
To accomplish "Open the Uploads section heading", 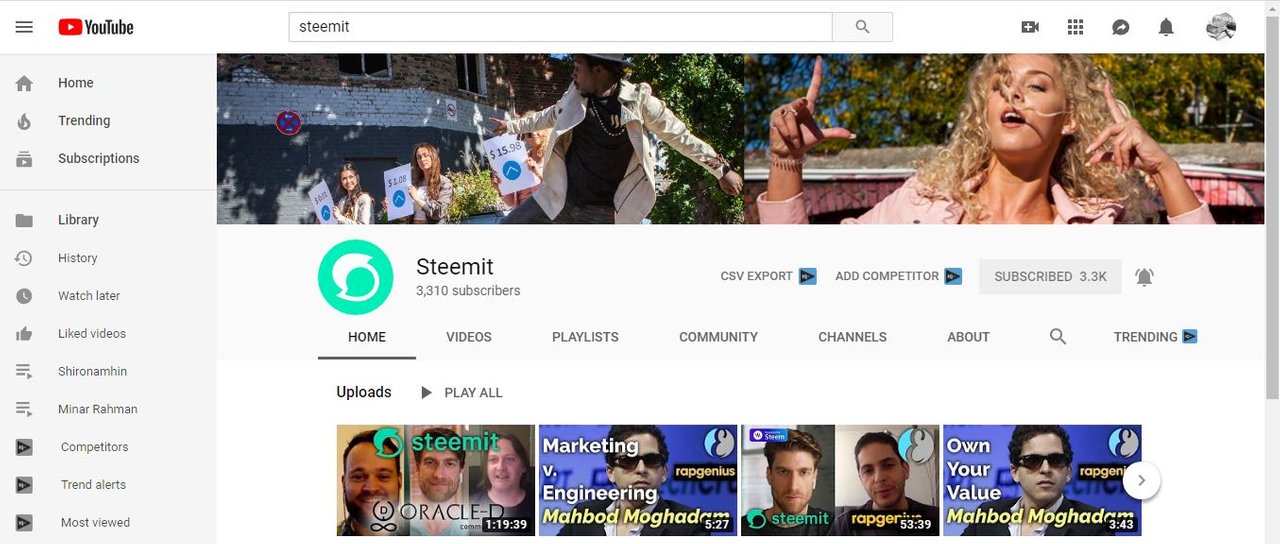I will pos(364,392).
